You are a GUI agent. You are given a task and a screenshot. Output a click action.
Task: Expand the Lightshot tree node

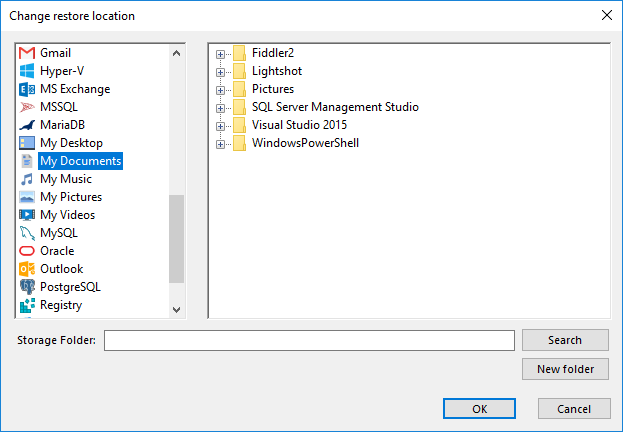(221, 72)
